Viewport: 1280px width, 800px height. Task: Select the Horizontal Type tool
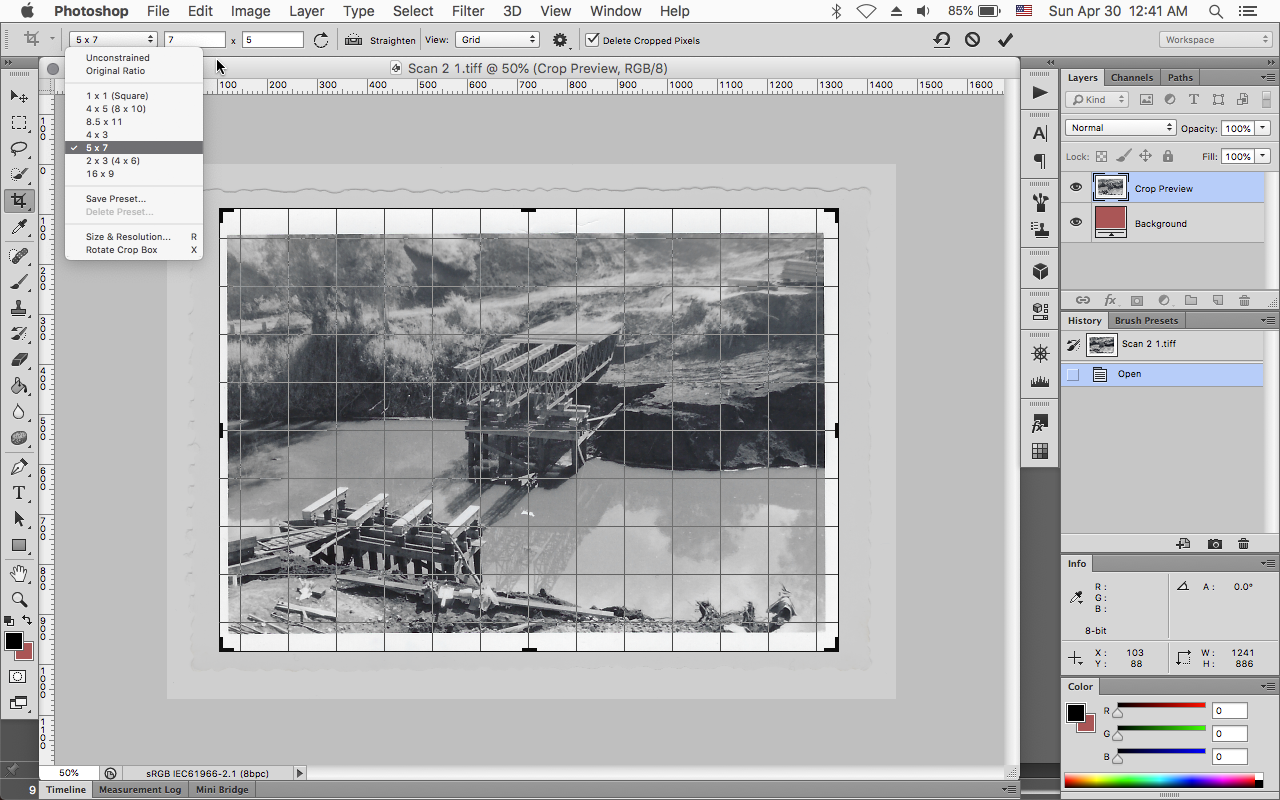click(20, 493)
